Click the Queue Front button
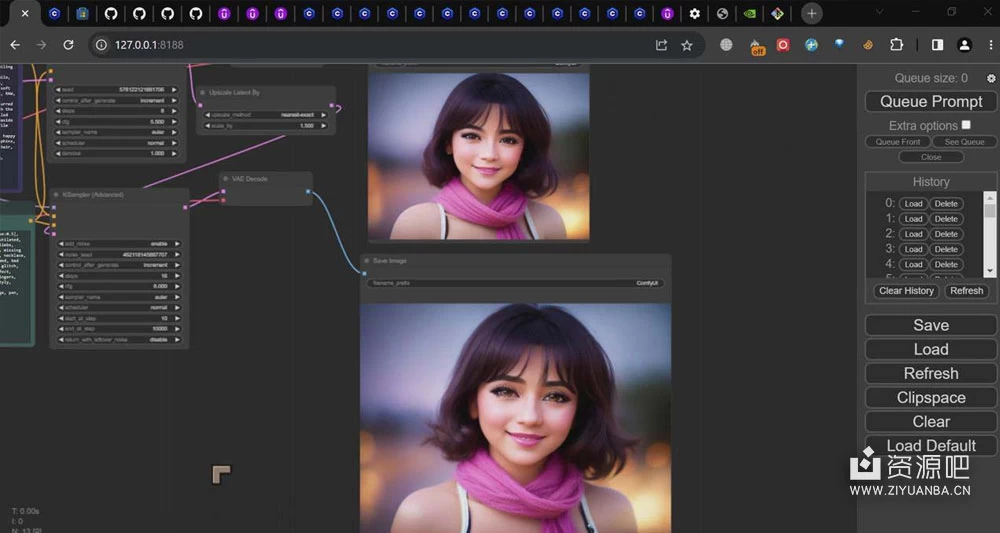 (897, 142)
